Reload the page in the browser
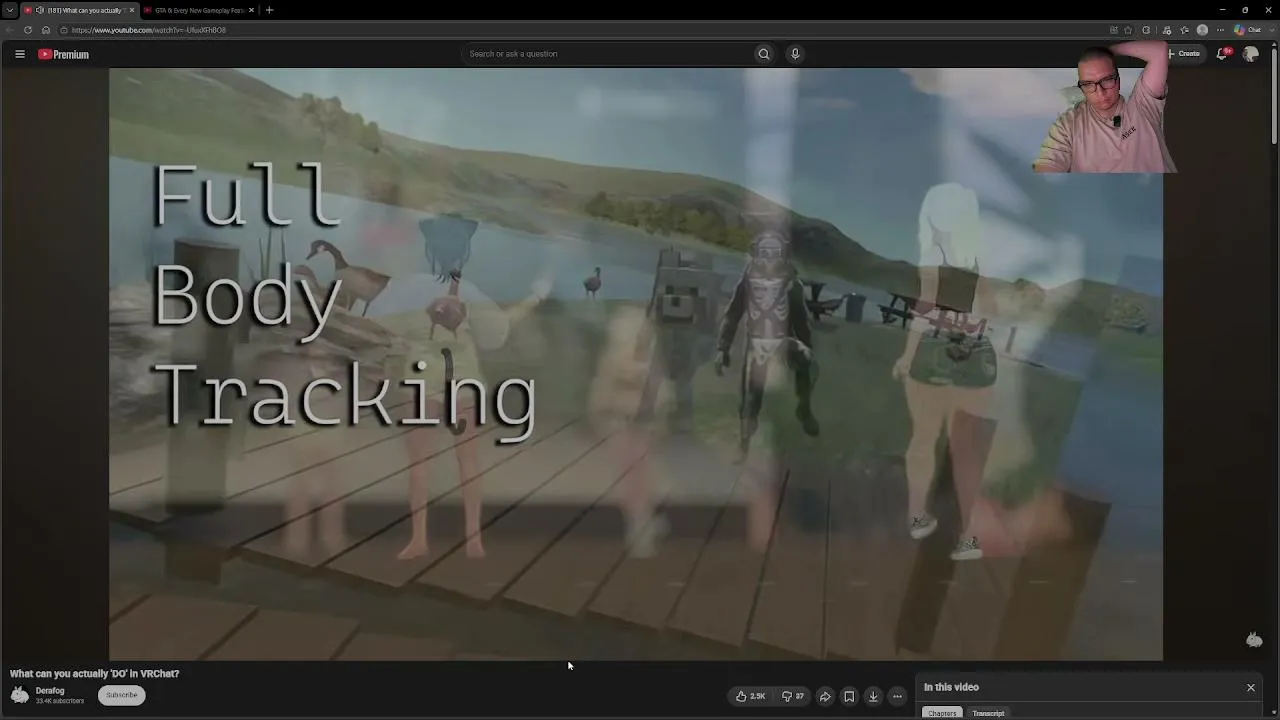This screenshot has height=720, width=1280. (x=28, y=30)
